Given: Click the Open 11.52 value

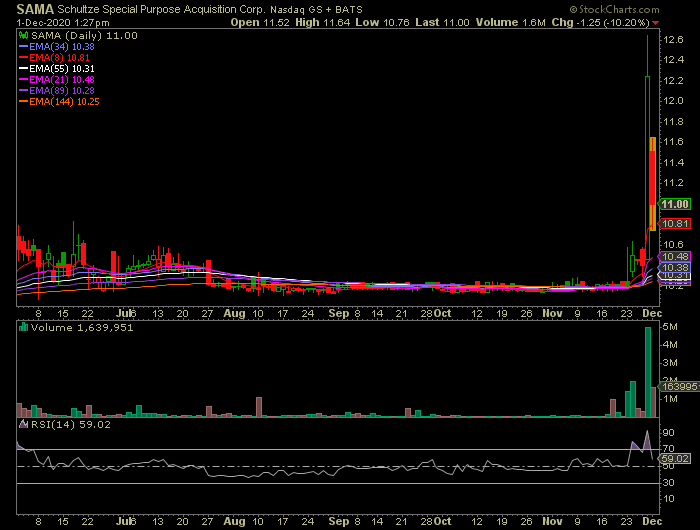Looking at the screenshot, I should pos(260,22).
